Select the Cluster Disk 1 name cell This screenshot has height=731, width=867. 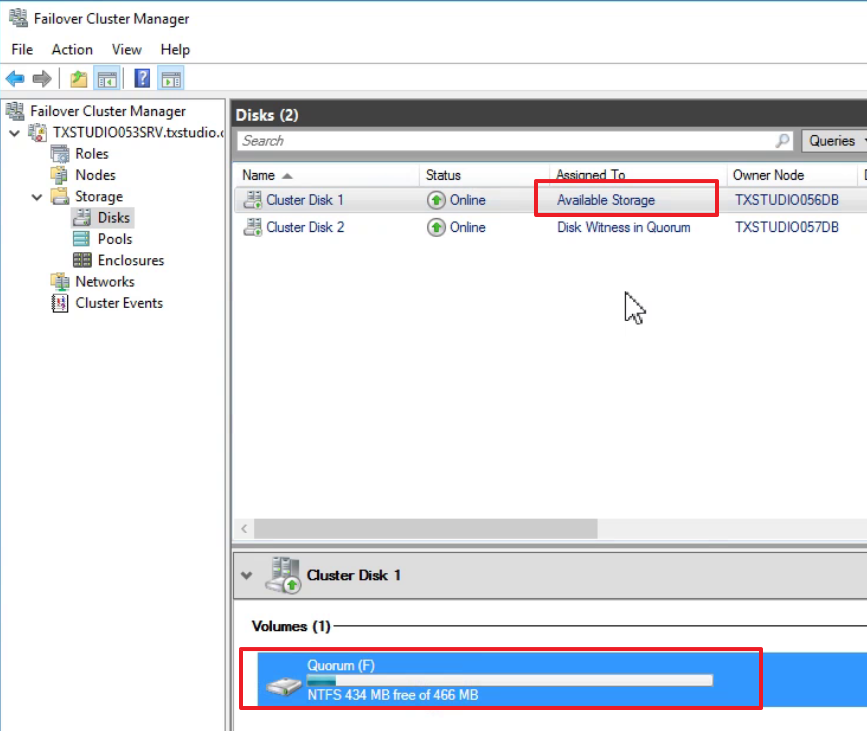click(305, 200)
